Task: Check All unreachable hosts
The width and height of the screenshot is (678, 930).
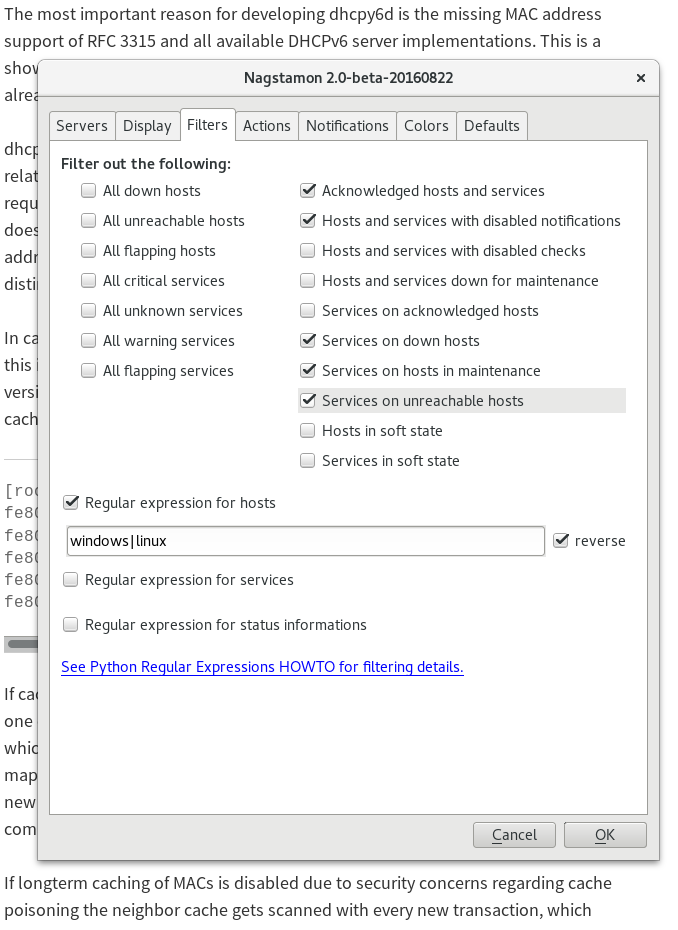Action: tap(89, 221)
